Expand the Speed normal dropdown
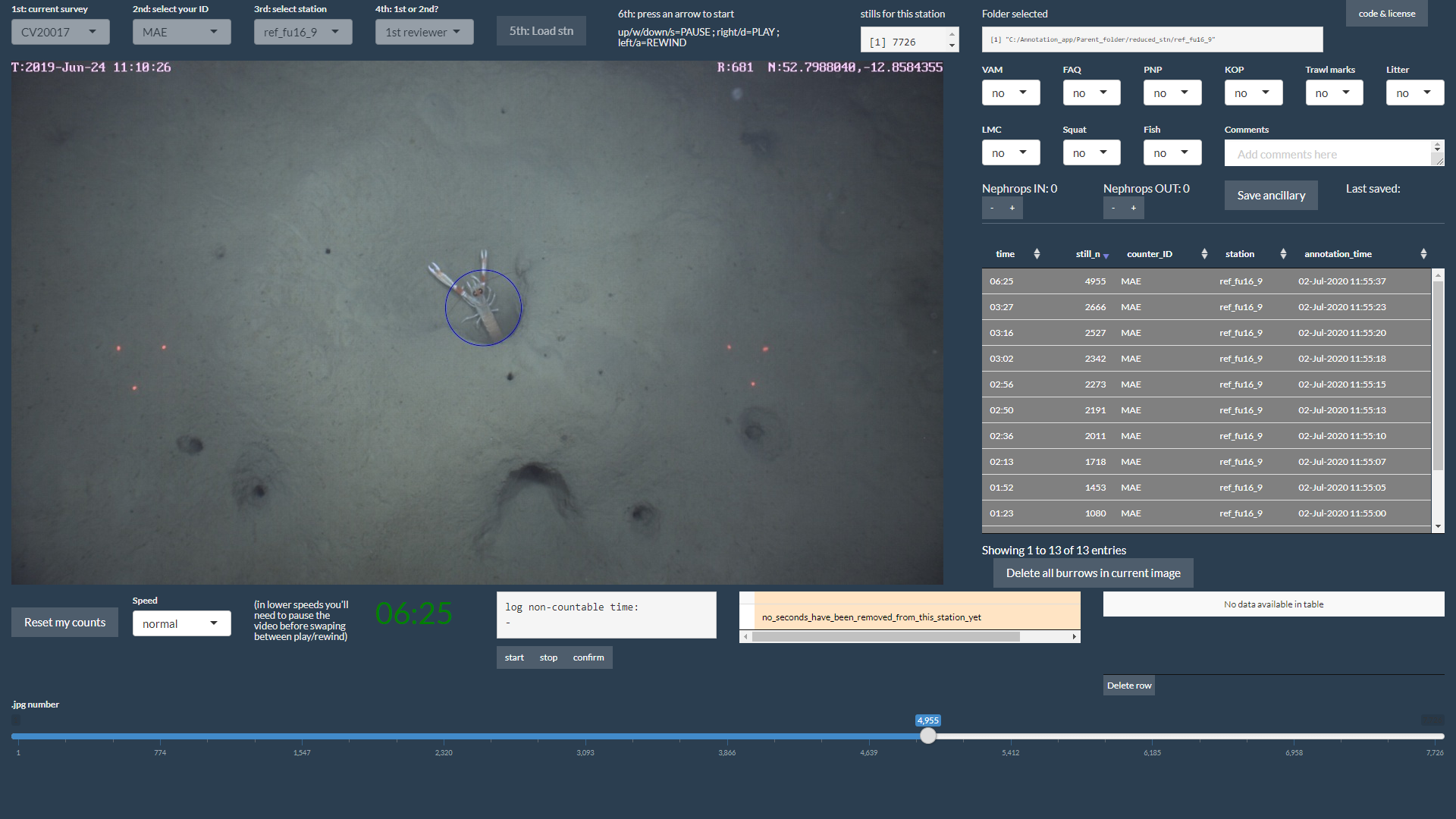This screenshot has height=819, width=1456. point(181,623)
